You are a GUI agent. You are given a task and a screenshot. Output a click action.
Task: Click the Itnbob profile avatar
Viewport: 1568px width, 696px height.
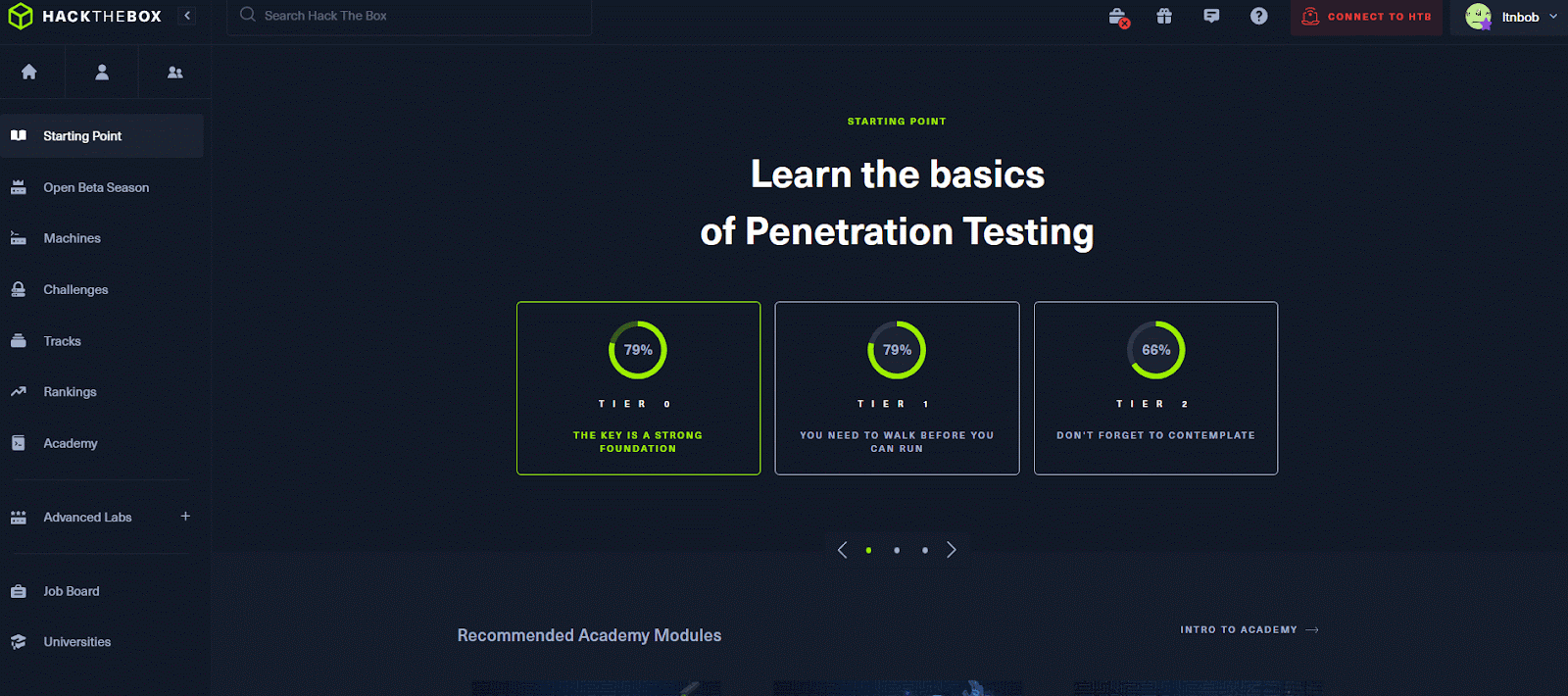tap(1478, 16)
